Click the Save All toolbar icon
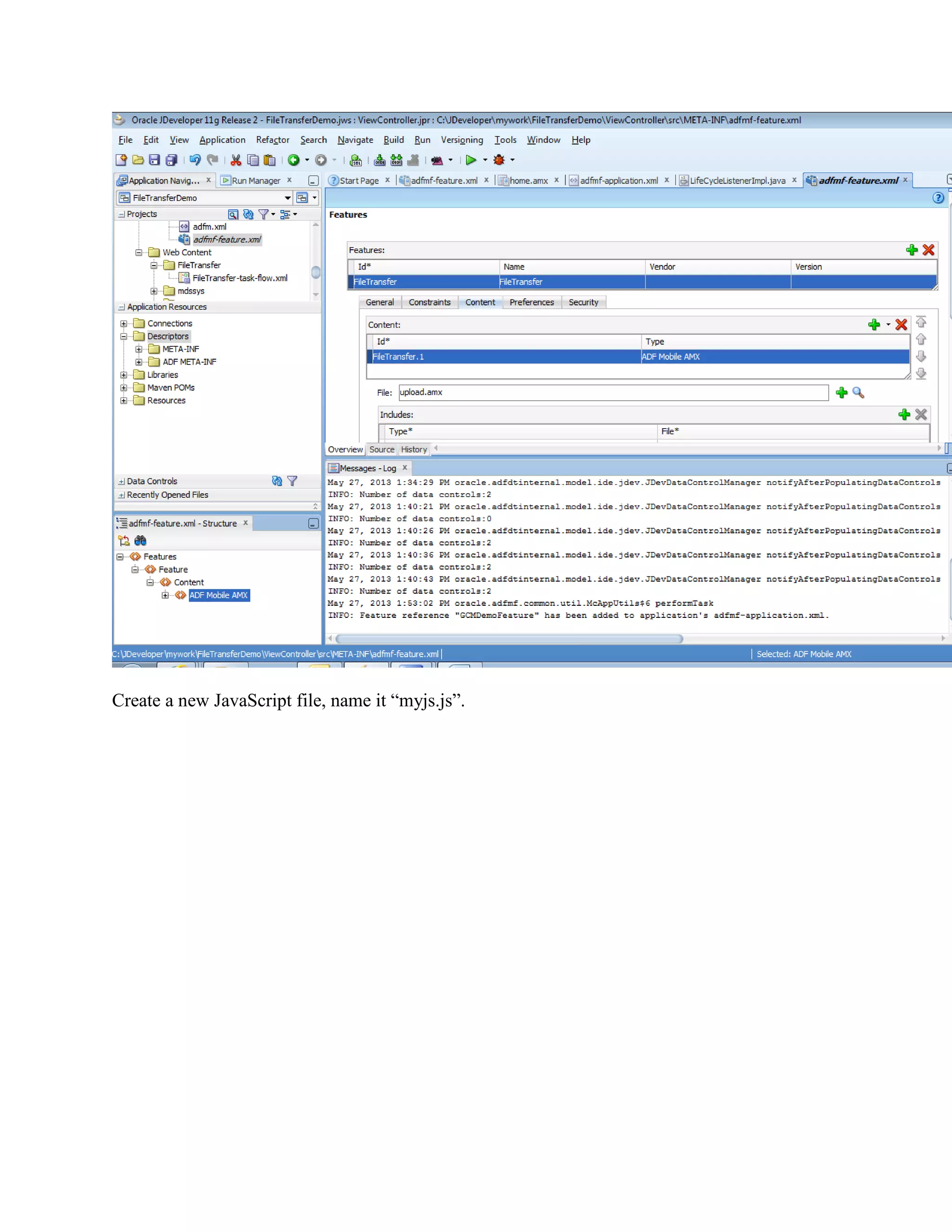 (172, 160)
